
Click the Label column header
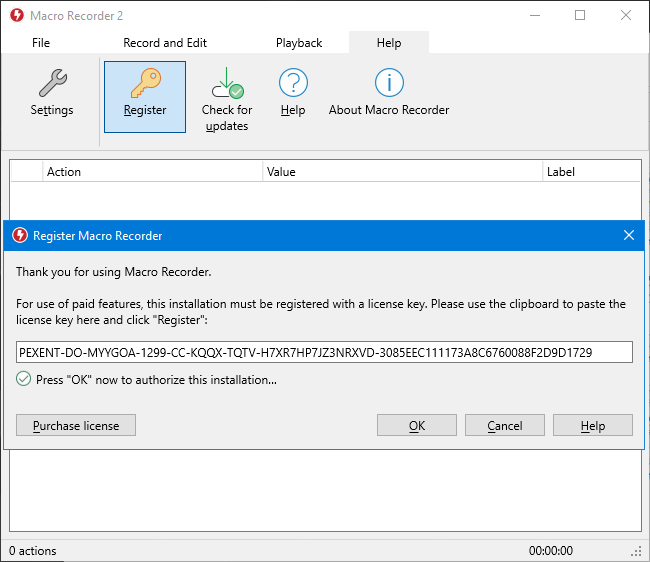pos(592,172)
